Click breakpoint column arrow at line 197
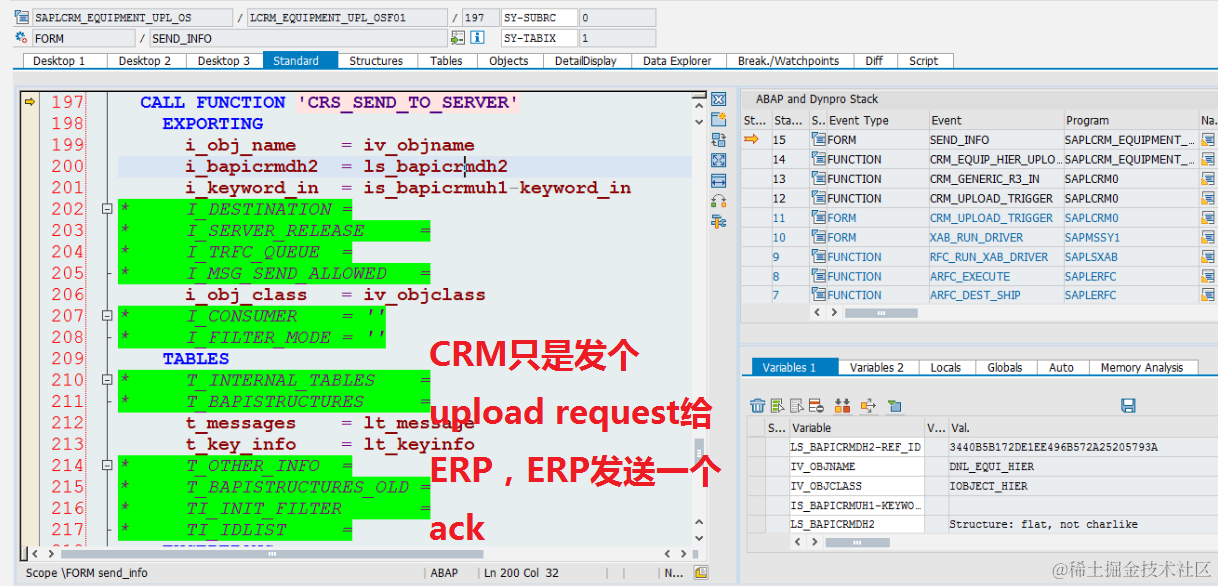 tap(30, 102)
